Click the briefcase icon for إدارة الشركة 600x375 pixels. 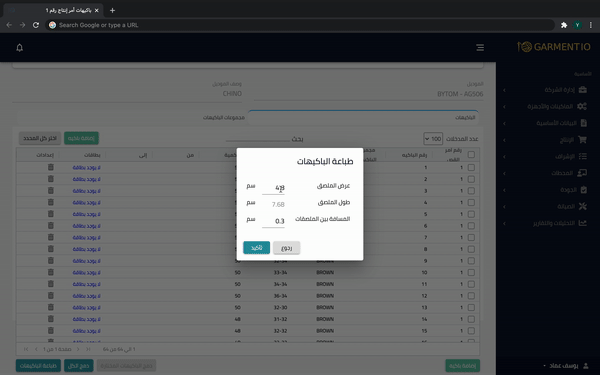582,90
